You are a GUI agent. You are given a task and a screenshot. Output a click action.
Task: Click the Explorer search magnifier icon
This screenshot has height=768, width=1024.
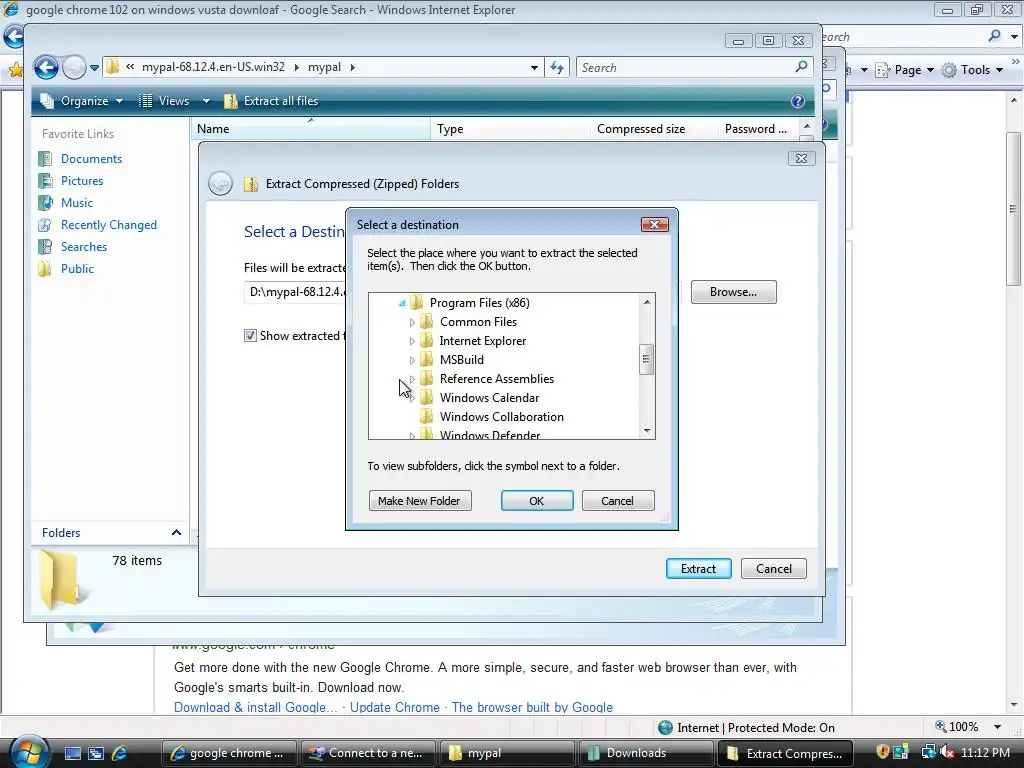802,67
